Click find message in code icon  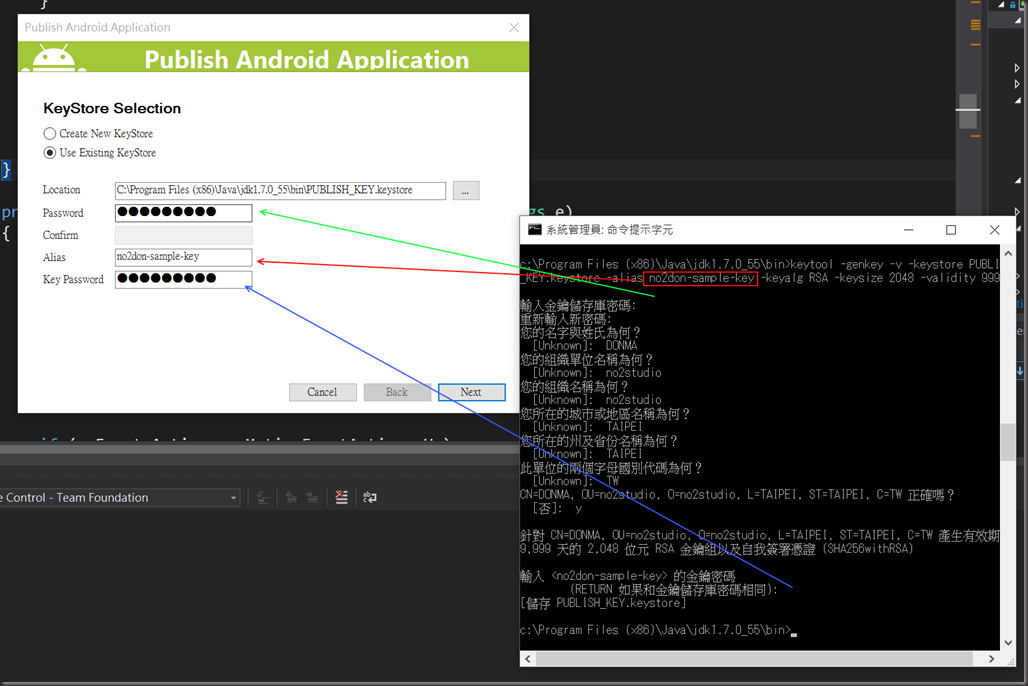pos(262,498)
